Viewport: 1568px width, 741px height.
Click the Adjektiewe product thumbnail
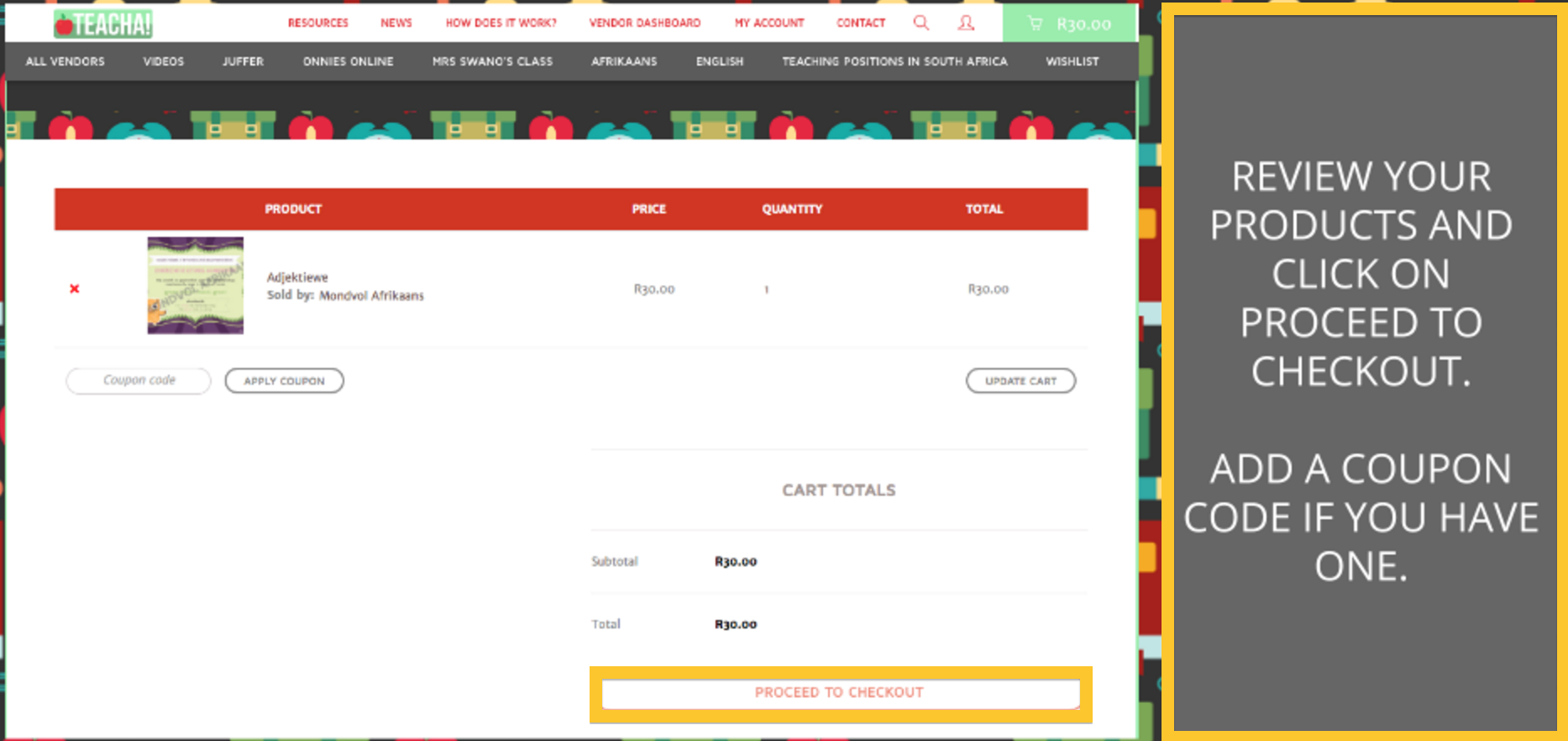coord(195,286)
